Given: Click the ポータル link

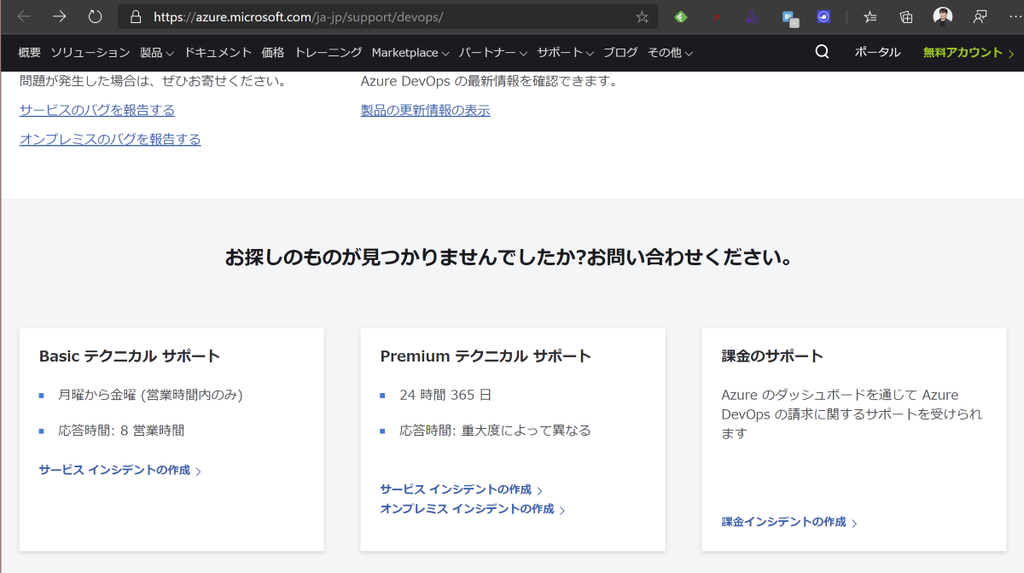Looking at the screenshot, I should [877, 52].
